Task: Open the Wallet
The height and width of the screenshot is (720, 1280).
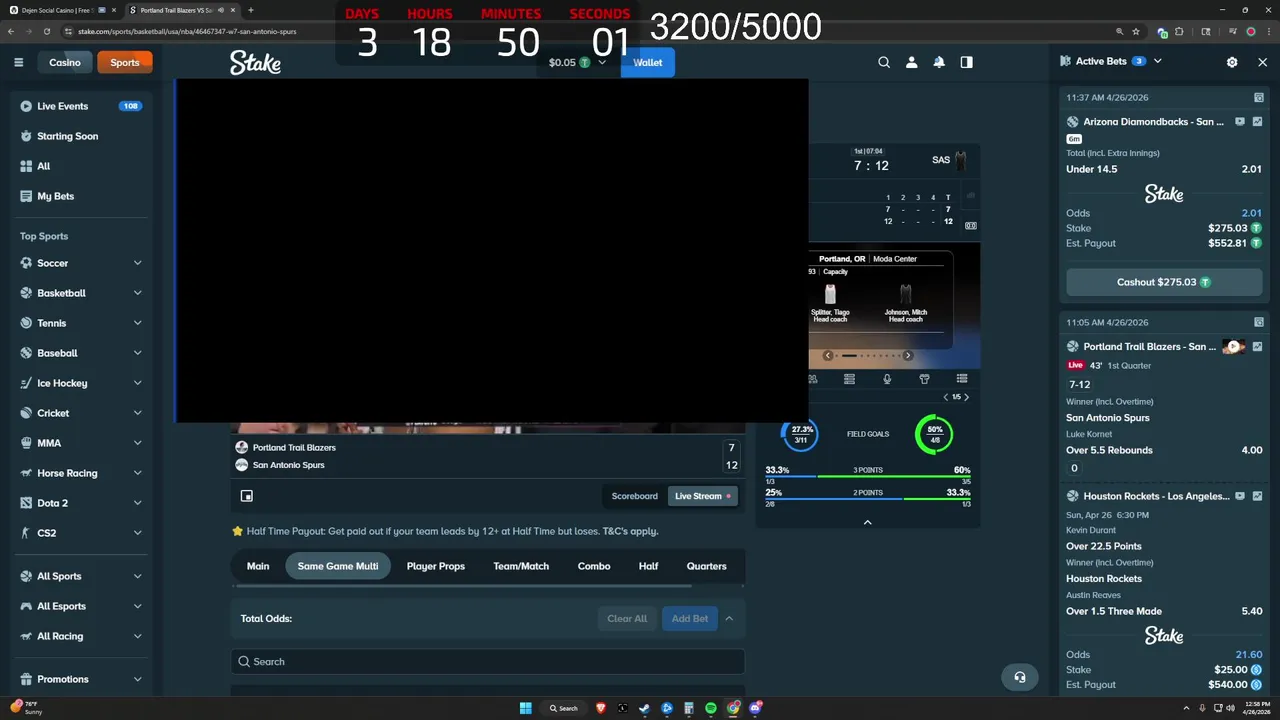Action: [648, 62]
